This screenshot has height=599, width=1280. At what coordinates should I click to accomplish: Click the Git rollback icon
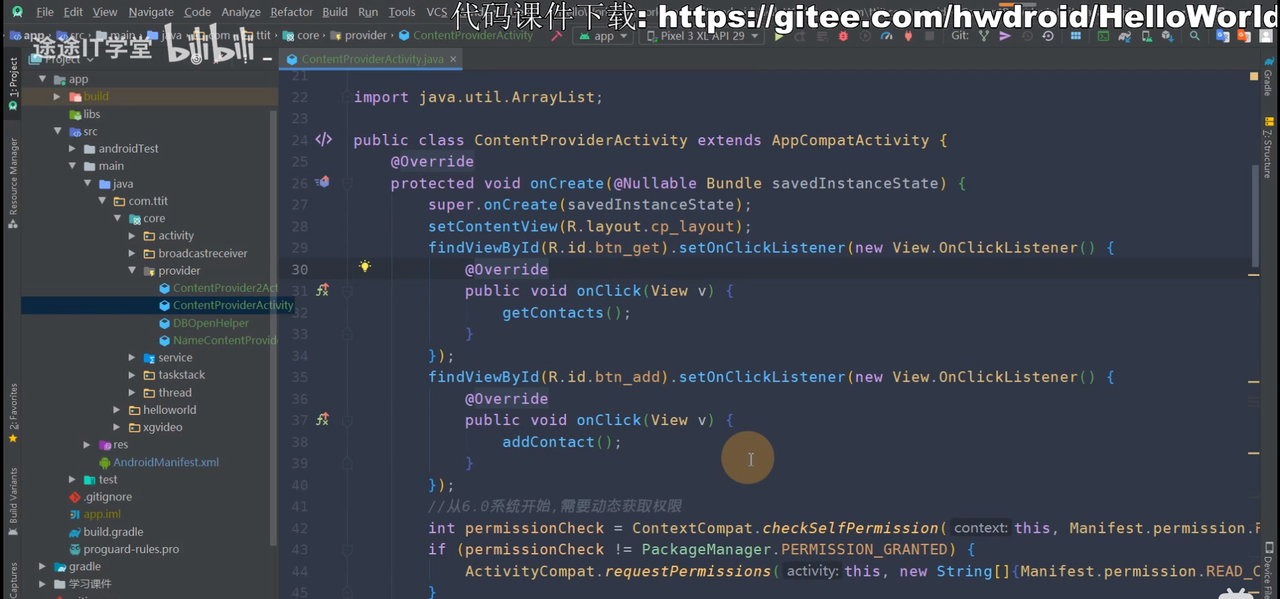[x=1048, y=36]
